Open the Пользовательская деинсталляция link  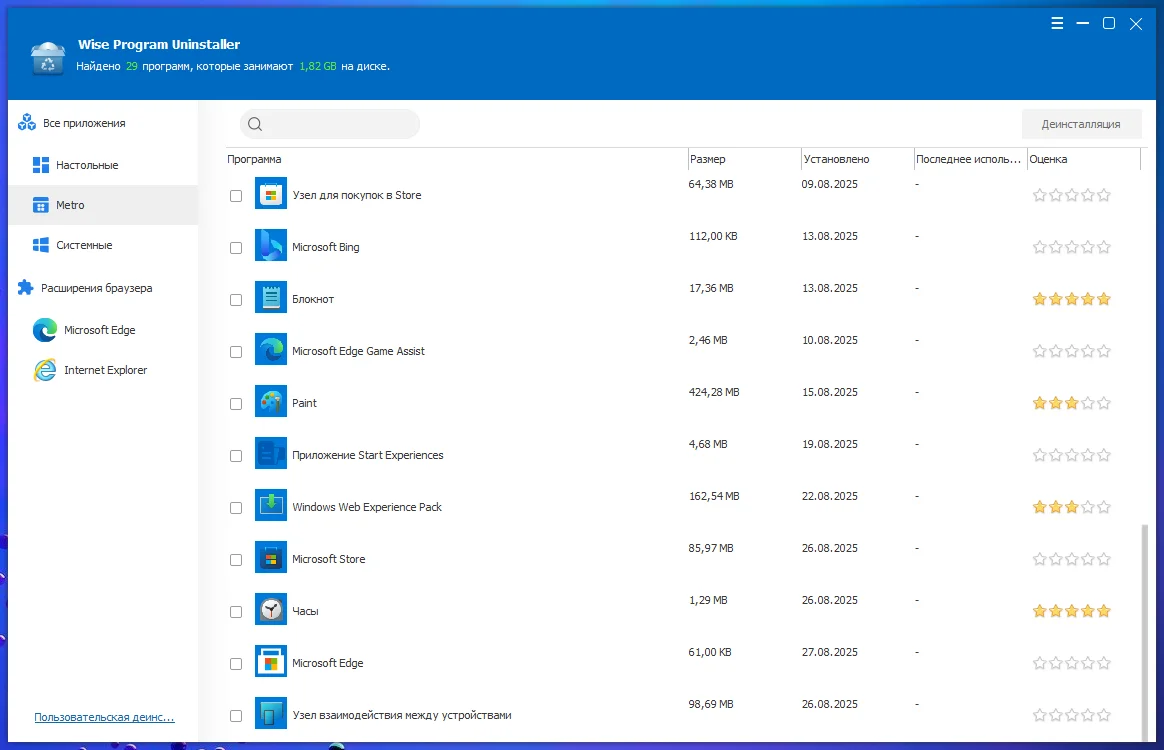pos(104,717)
